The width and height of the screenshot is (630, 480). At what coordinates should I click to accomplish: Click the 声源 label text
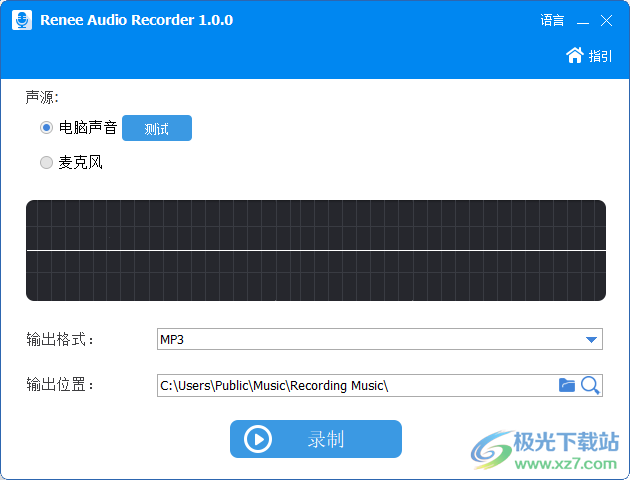click(42, 97)
